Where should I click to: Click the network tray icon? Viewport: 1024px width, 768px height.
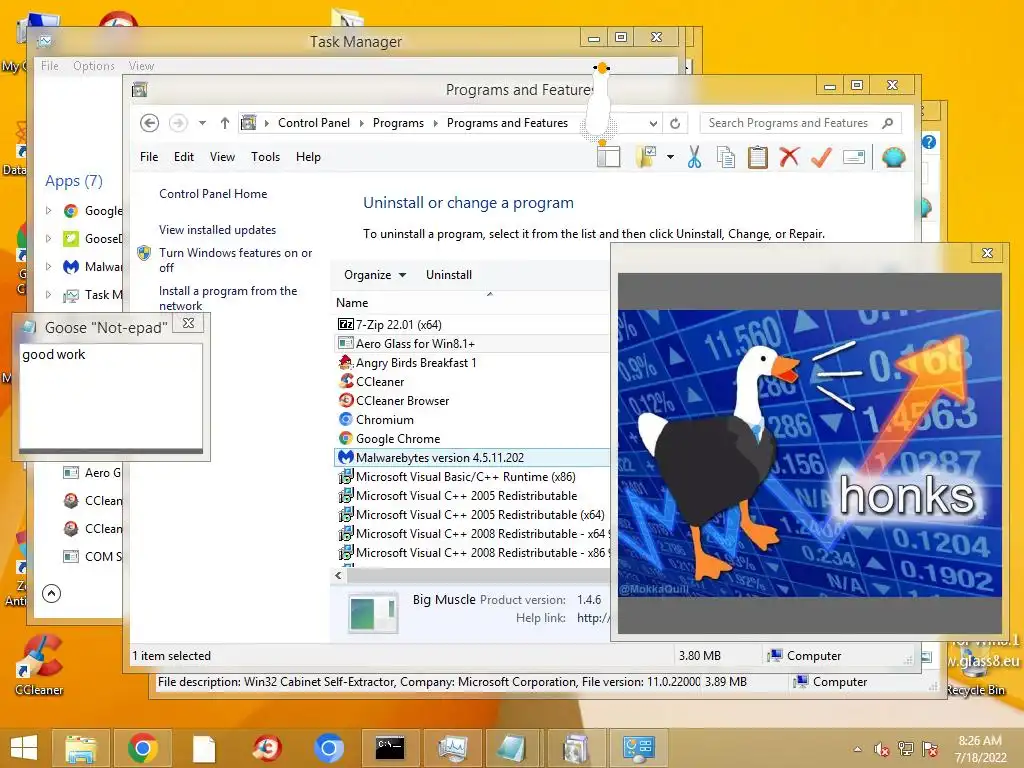click(906, 749)
